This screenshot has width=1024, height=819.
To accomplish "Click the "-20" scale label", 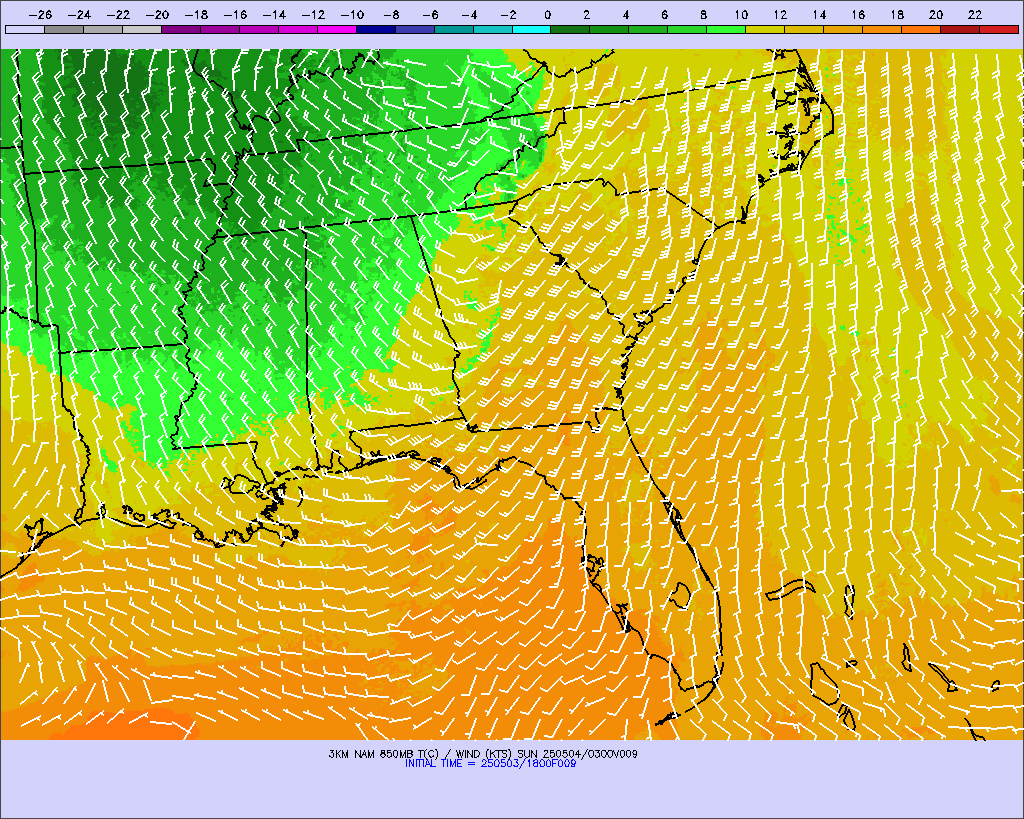I will coord(157,14).
